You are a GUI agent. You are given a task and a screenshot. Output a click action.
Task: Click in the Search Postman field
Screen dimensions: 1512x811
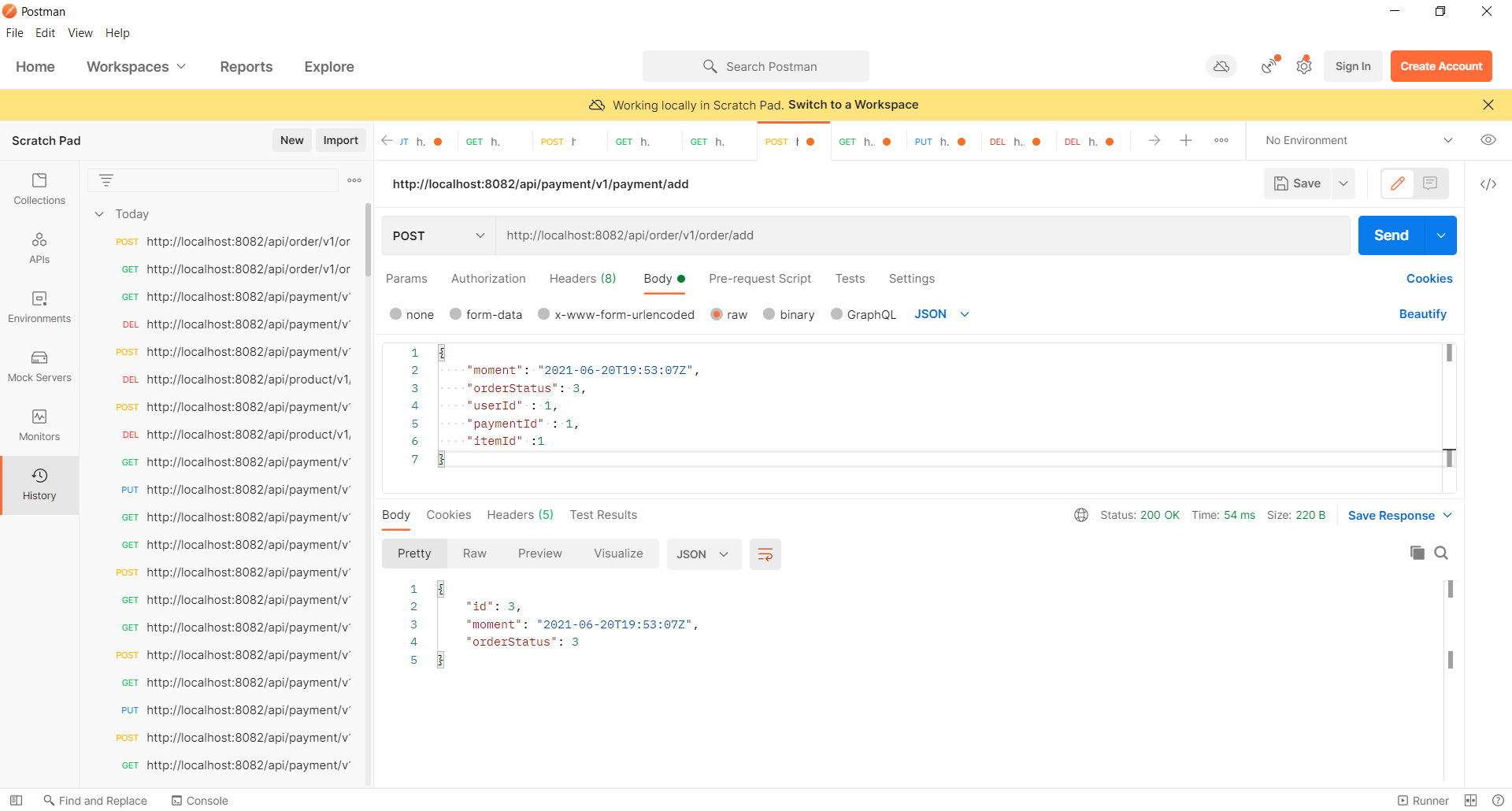pyautogui.click(x=756, y=66)
